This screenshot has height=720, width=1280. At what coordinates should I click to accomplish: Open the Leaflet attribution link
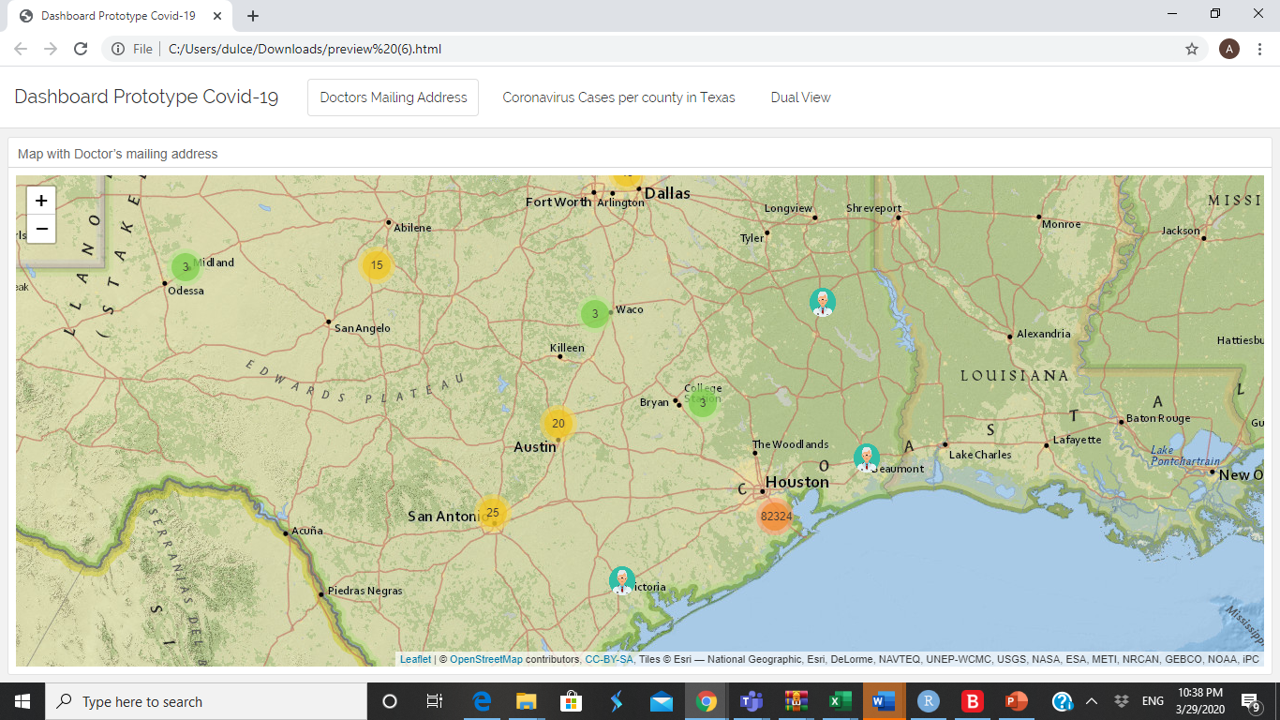(415, 659)
